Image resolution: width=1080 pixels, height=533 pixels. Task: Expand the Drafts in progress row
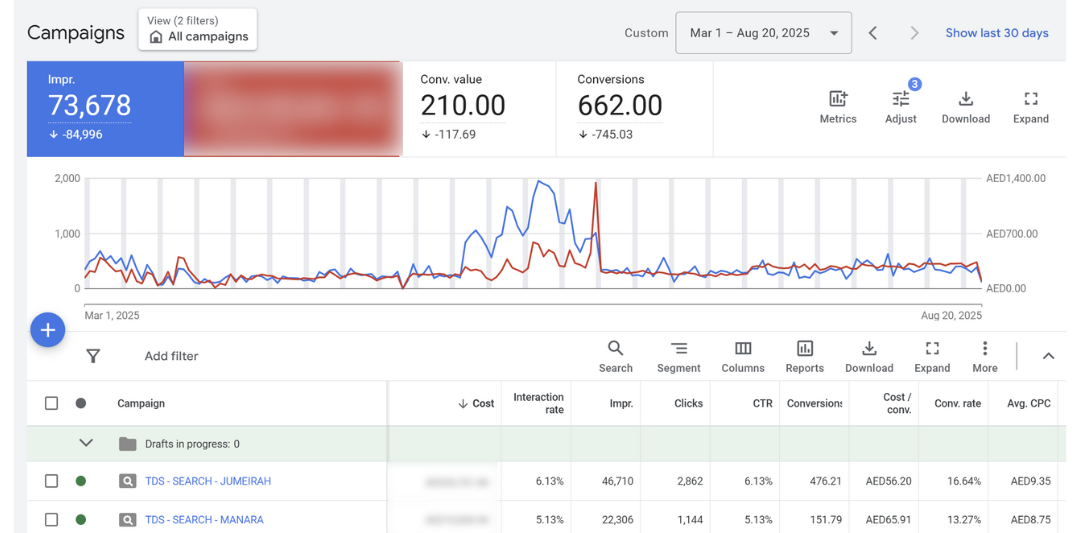86,443
